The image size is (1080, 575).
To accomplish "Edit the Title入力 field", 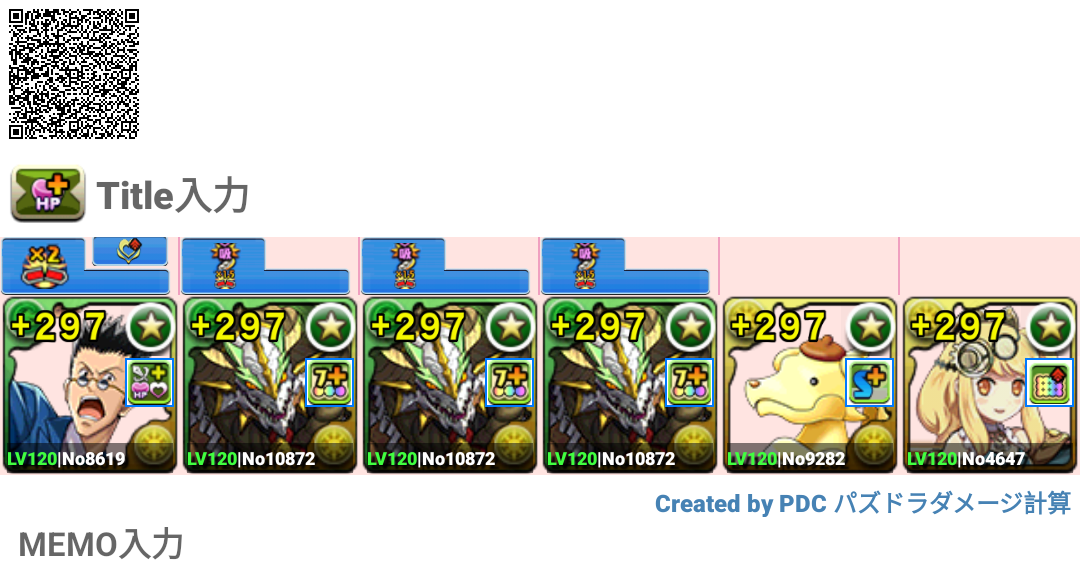I will point(172,196).
